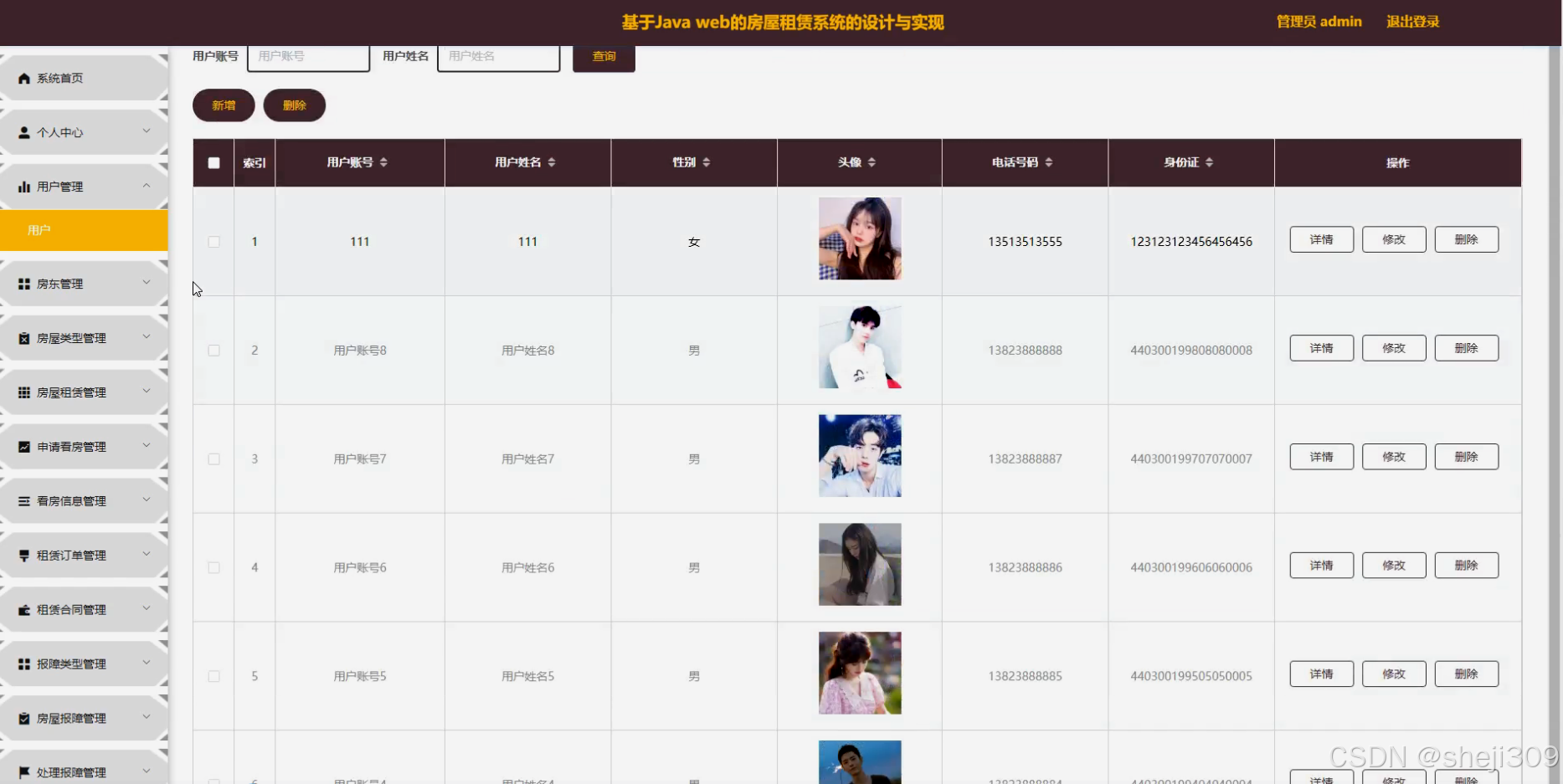Select the home icon beside 系统首页
This screenshot has height=784, width=1563.
click(23, 78)
